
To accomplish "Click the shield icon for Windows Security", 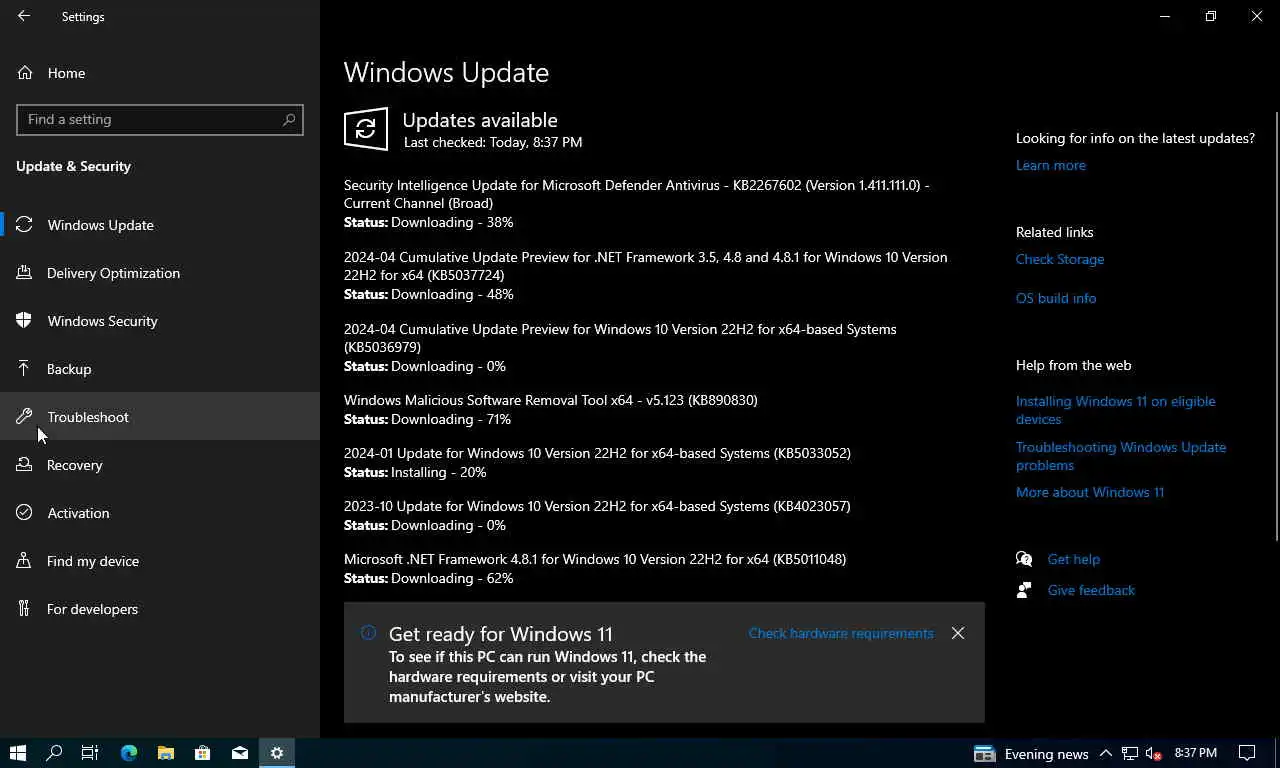I will (24, 321).
